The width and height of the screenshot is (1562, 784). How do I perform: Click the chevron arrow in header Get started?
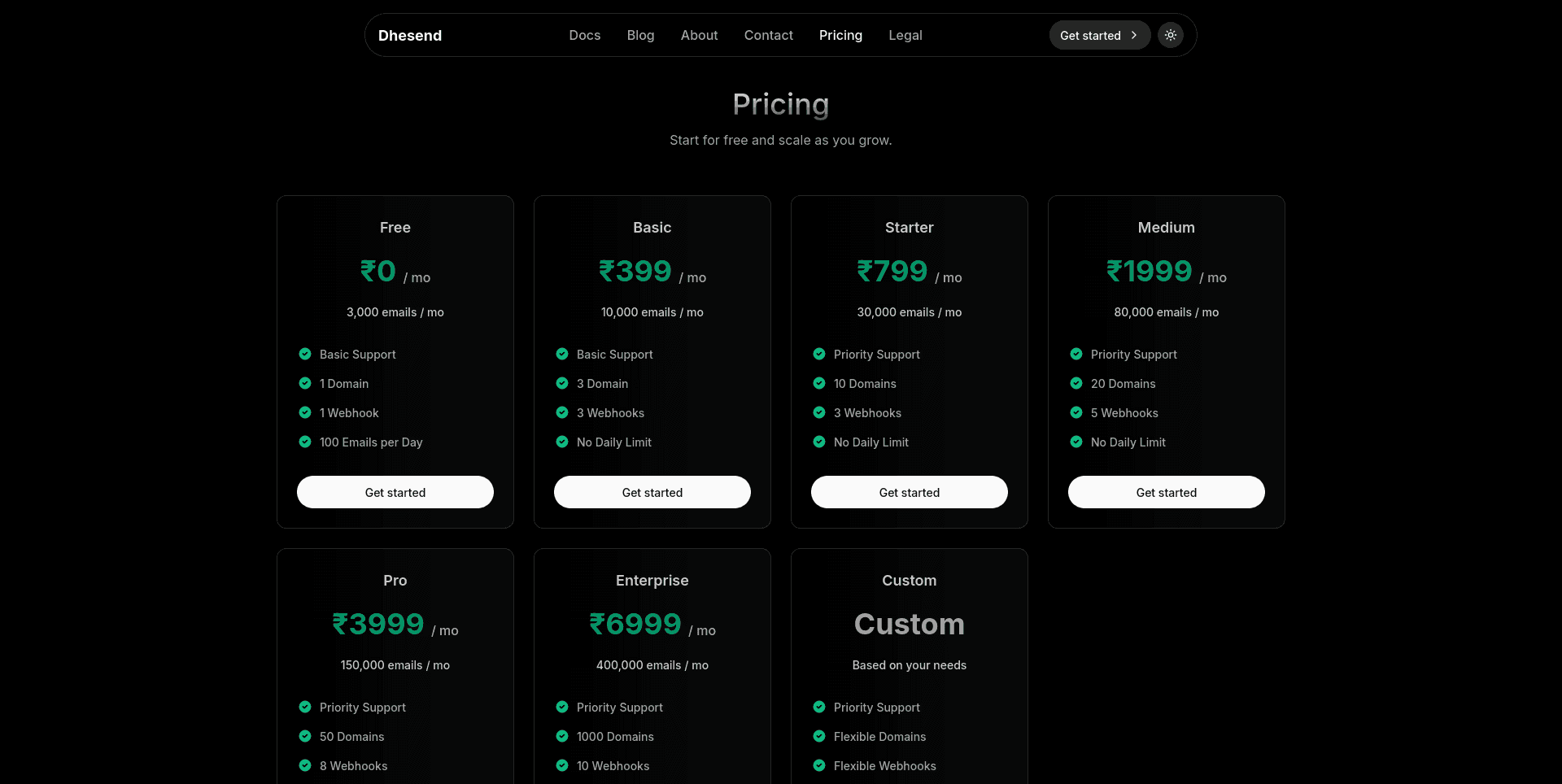click(x=1134, y=35)
